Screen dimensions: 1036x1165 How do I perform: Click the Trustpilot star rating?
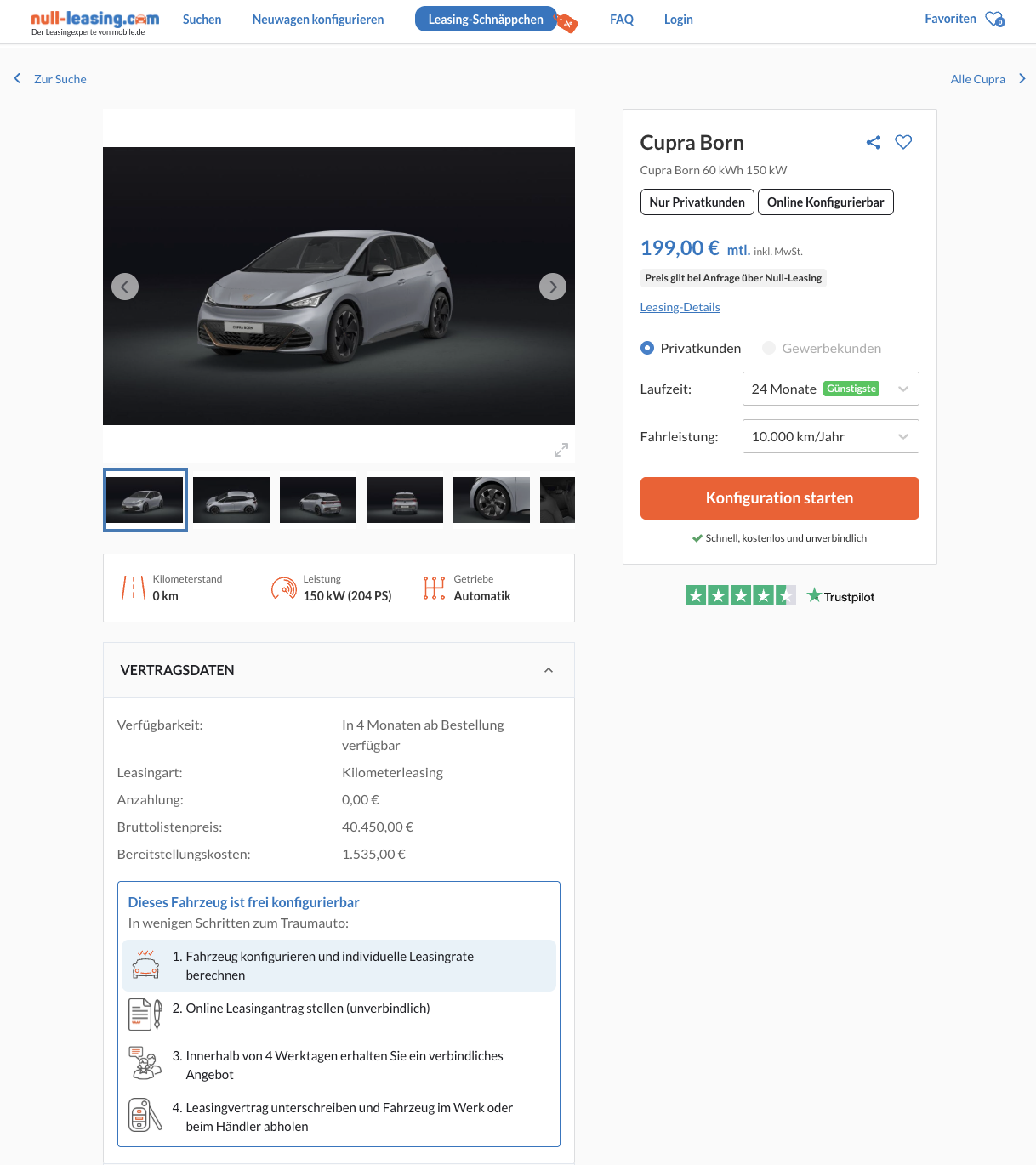tap(740, 596)
